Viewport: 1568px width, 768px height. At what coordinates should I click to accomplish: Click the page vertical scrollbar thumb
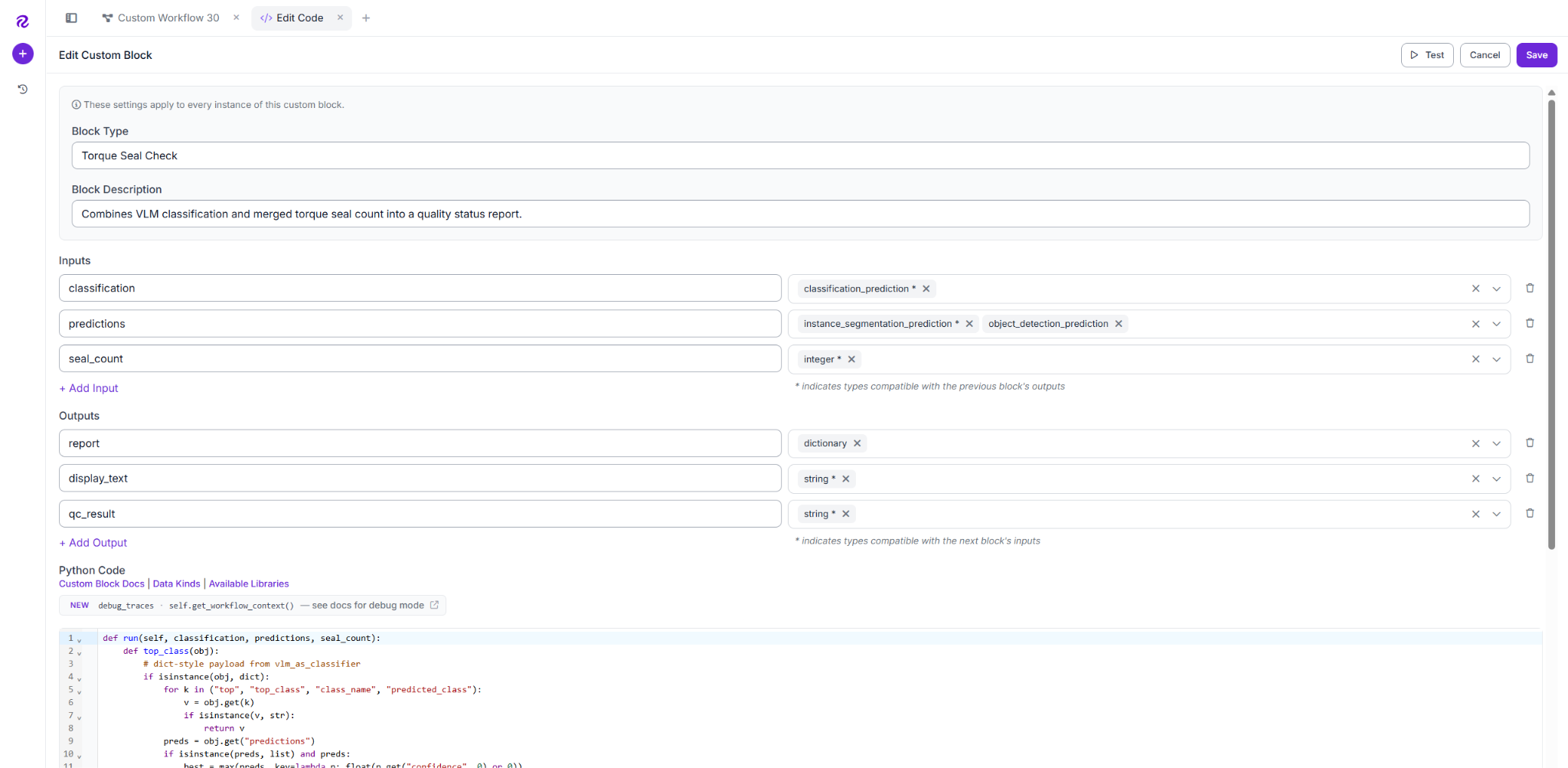click(1551, 325)
